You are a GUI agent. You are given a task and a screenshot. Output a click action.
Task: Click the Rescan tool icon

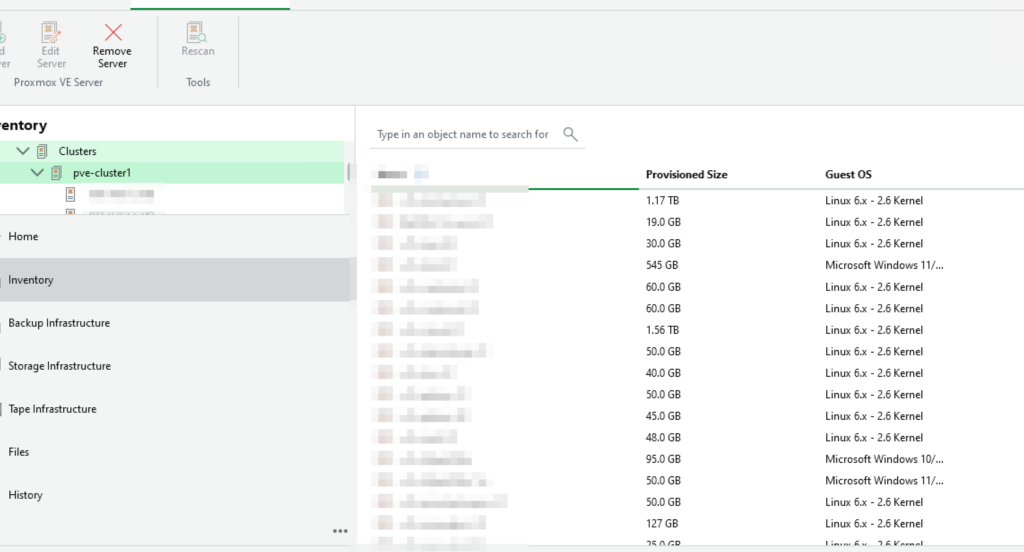(197, 33)
